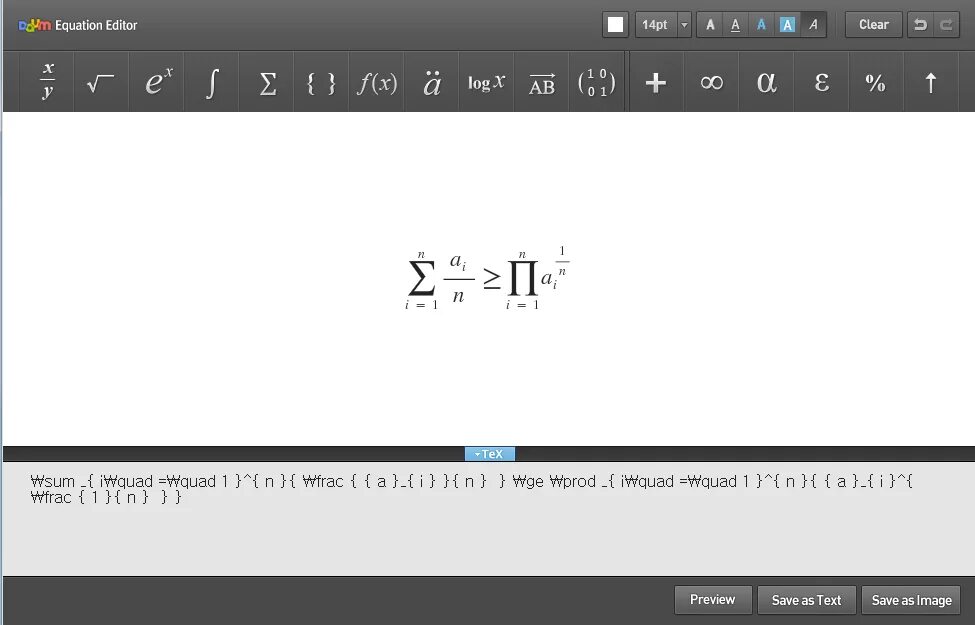Viewport: 975px width, 625px height.
Task: Open the 14pt font size dropdown
Action: pos(660,24)
